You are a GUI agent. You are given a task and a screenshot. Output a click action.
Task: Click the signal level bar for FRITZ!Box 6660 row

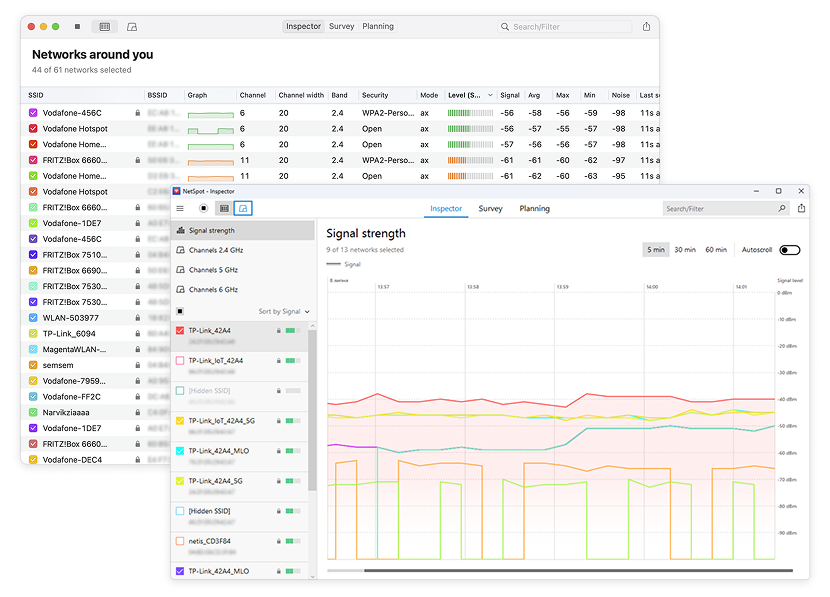(470, 160)
